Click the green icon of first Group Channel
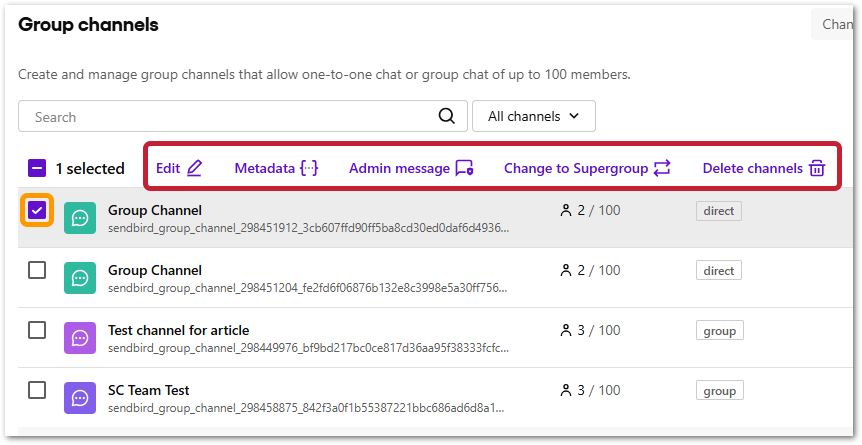 (78, 218)
